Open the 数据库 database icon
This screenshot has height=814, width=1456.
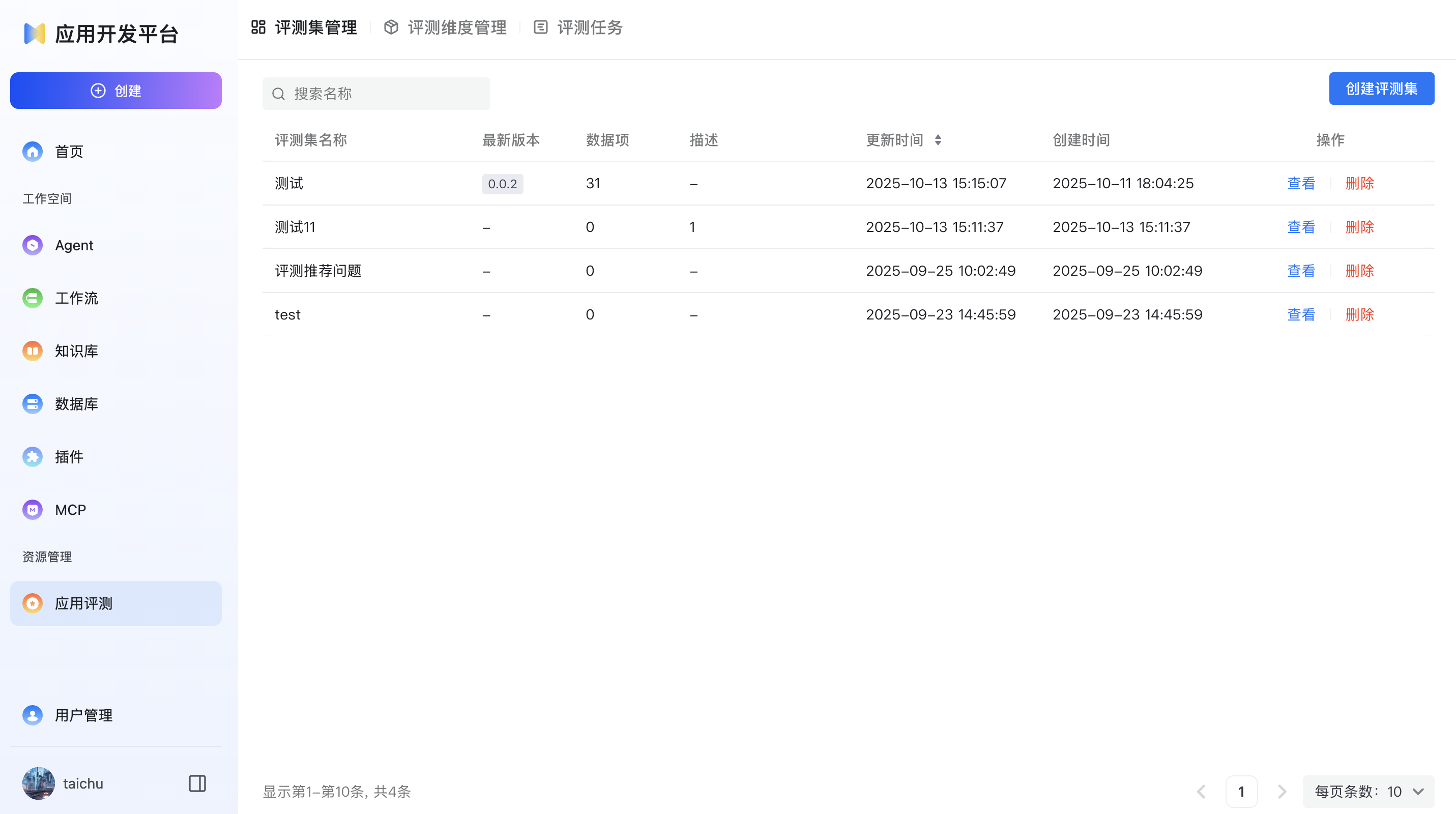pos(32,403)
